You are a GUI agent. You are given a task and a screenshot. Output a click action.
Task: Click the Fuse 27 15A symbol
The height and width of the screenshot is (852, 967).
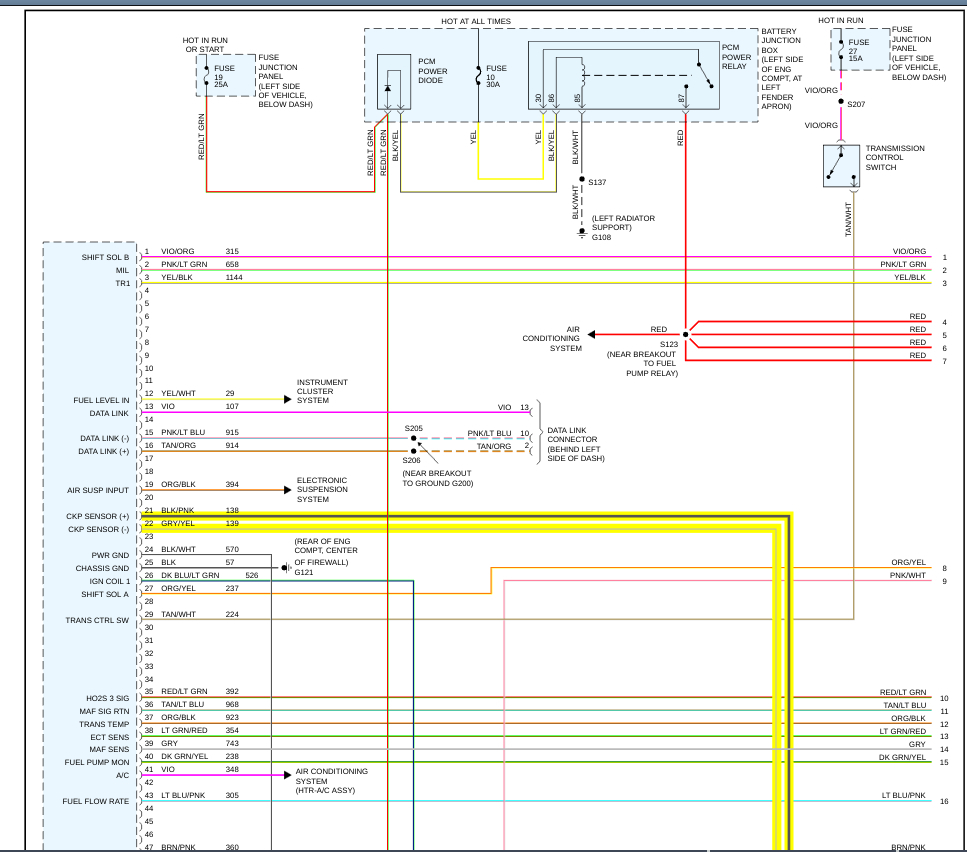pyautogui.click(x=841, y=50)
